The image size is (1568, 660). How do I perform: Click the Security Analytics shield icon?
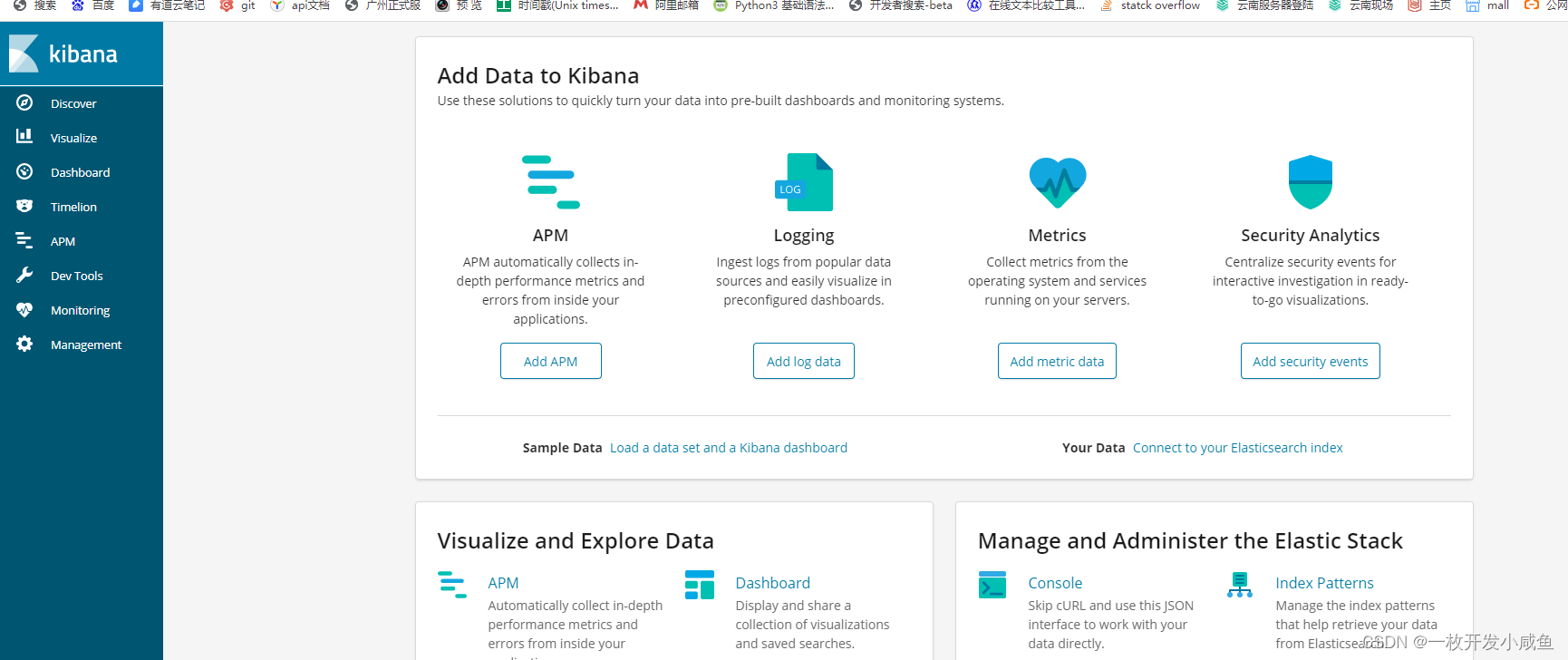tap(1310, 182)
